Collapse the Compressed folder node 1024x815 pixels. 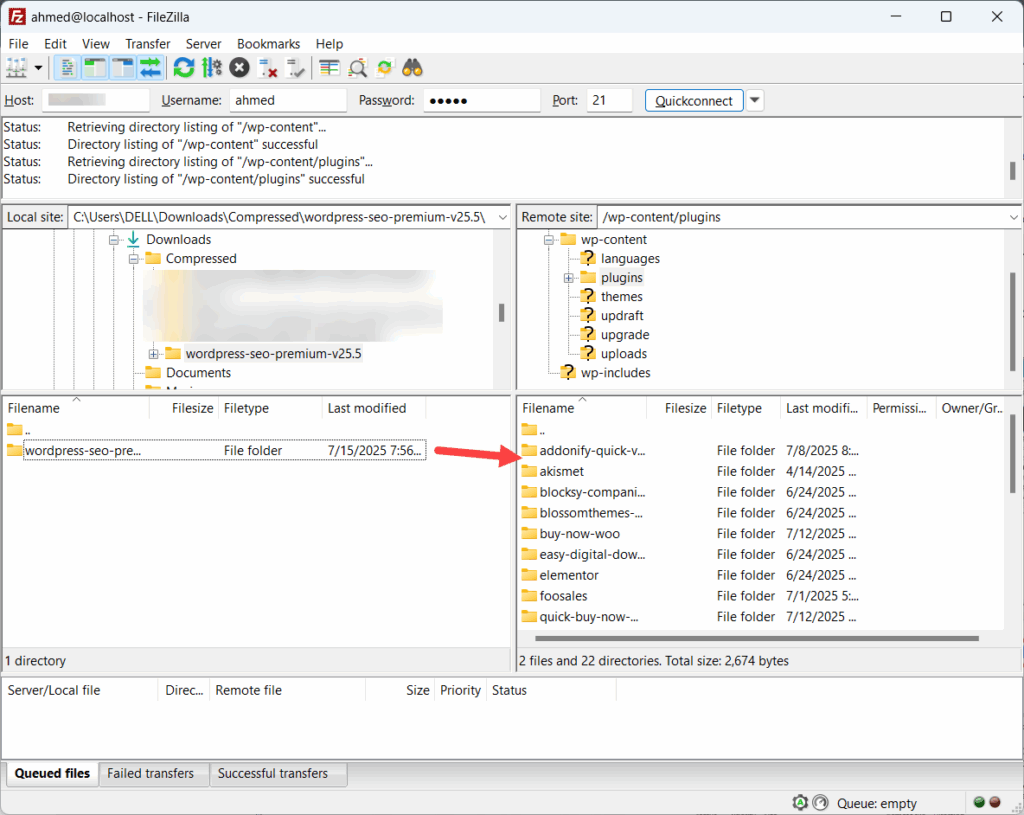(133, 259)
